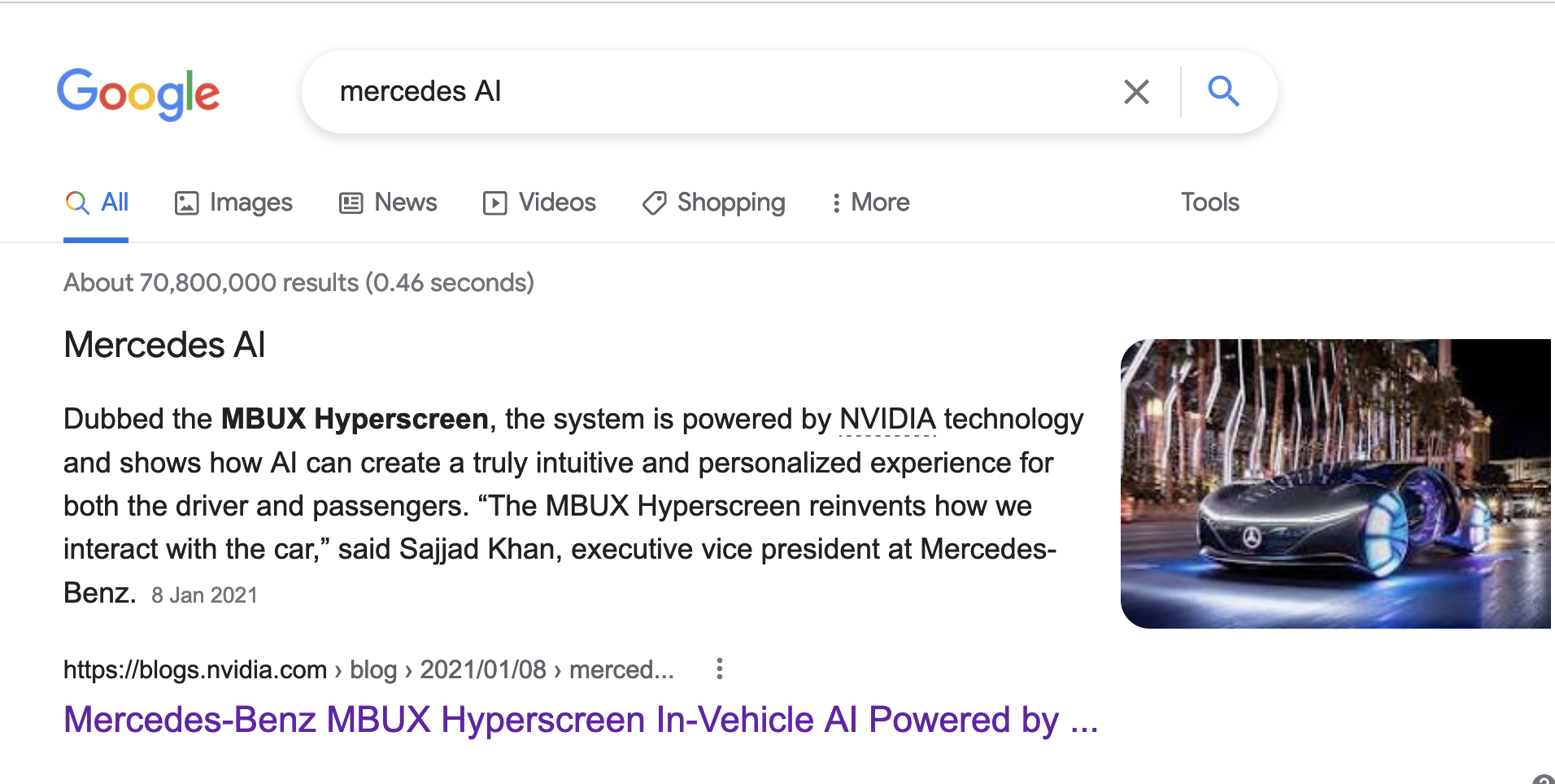Clear the search box with the X

click(1136, 92)
